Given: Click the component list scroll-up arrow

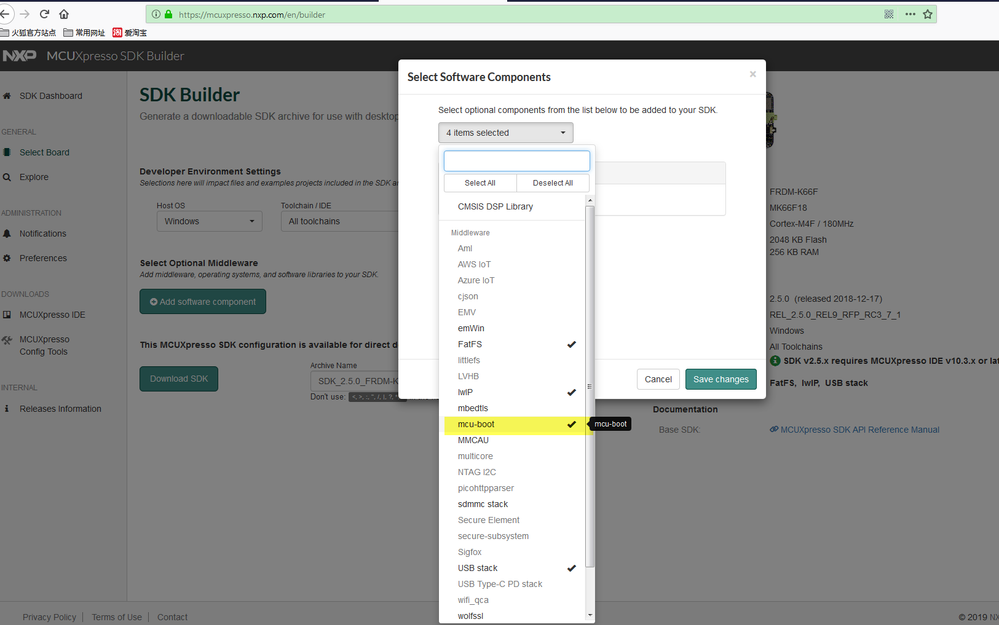Looking at the screenshot, I should click(x=590, y=200).
